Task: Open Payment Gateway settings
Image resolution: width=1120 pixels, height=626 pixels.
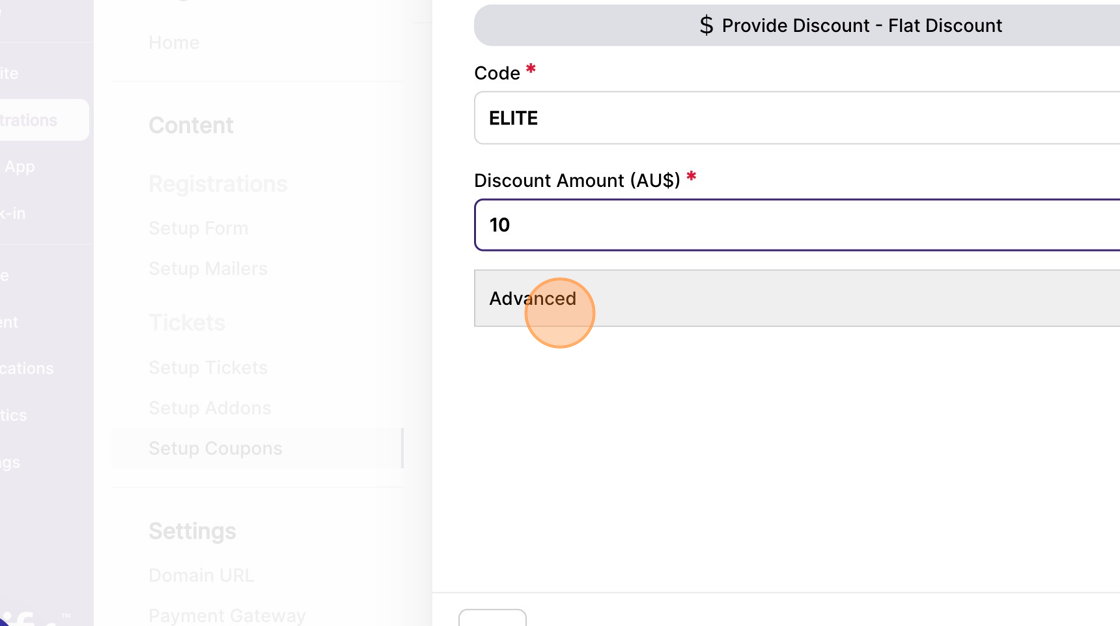Action: coord(227,615)
